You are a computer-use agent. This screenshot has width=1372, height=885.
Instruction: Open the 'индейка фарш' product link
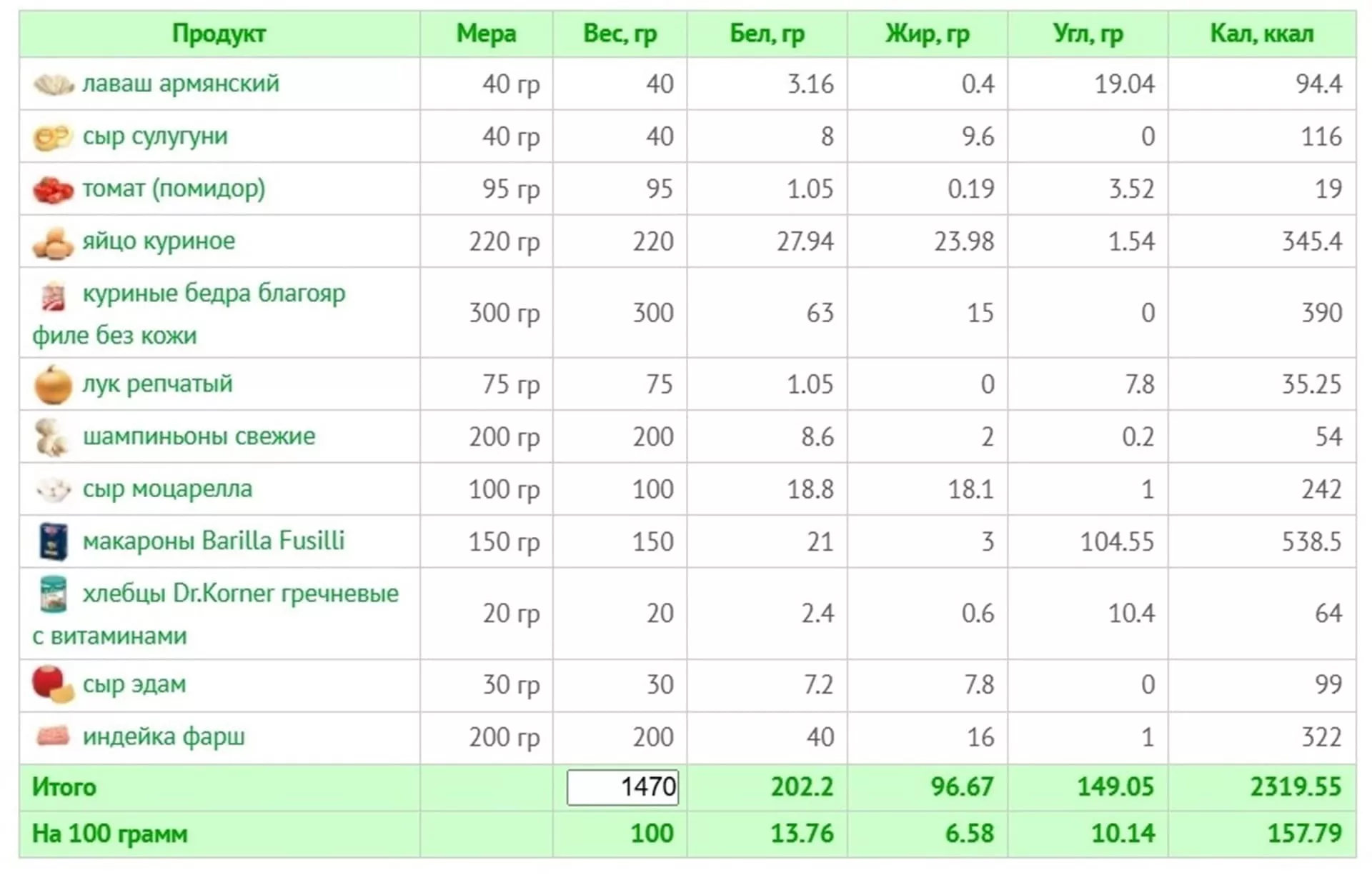[164, 736]
